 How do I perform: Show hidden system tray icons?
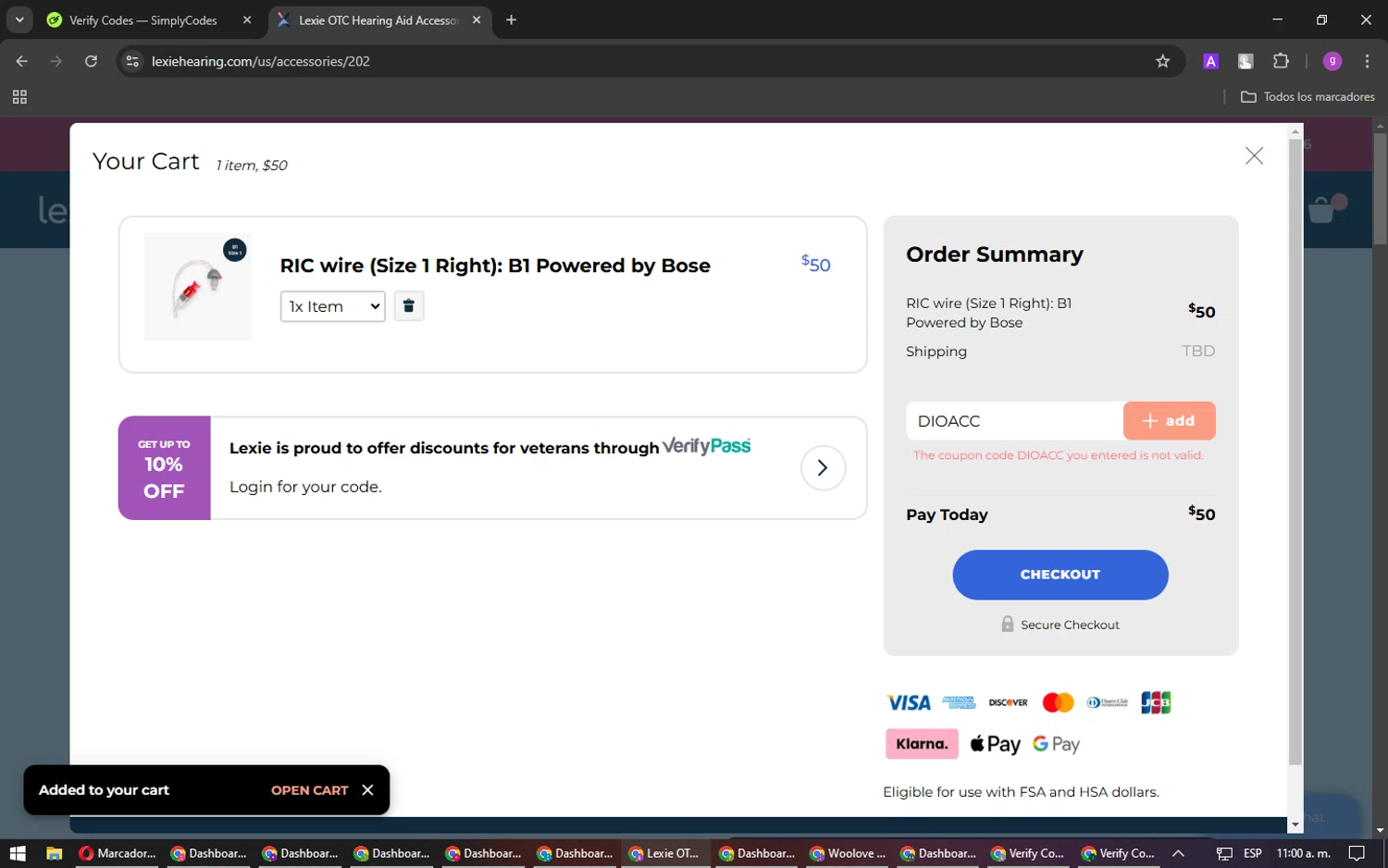coord(1178,853)
